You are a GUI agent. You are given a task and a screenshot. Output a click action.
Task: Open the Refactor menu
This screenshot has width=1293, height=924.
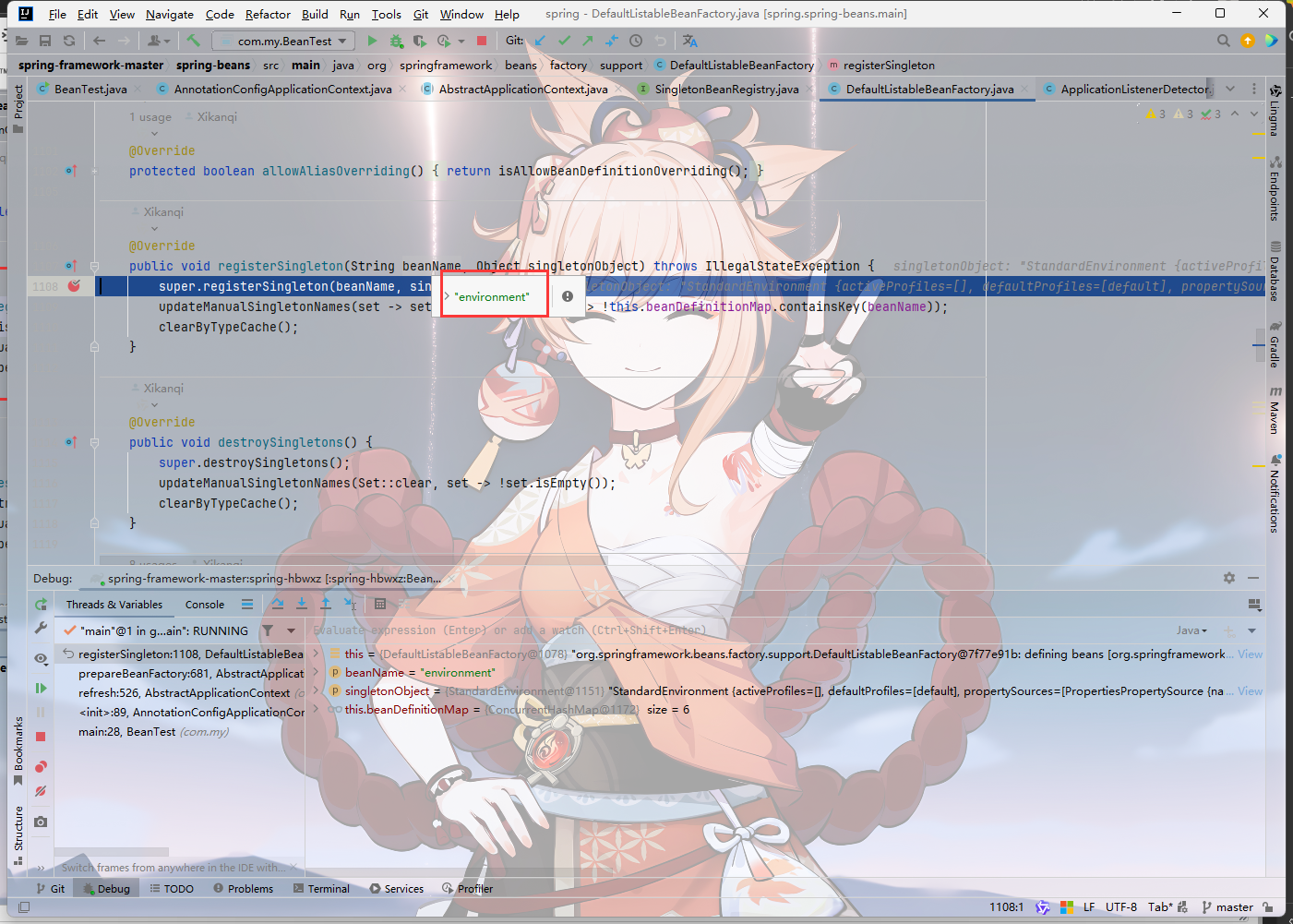tap(268, 14)
